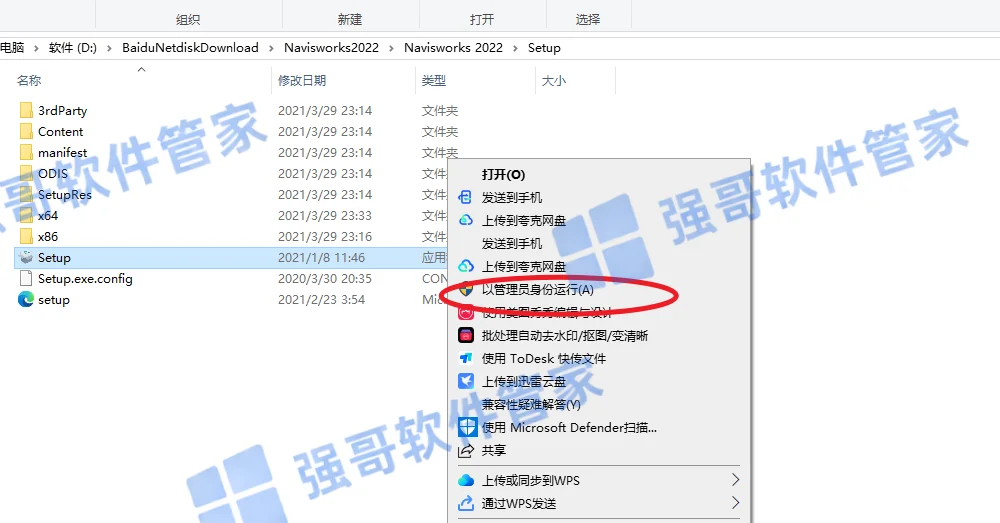Click the admin shield icon in context menu
Viewport: 1000px width, 523px height.
click(x=466, y=290)
